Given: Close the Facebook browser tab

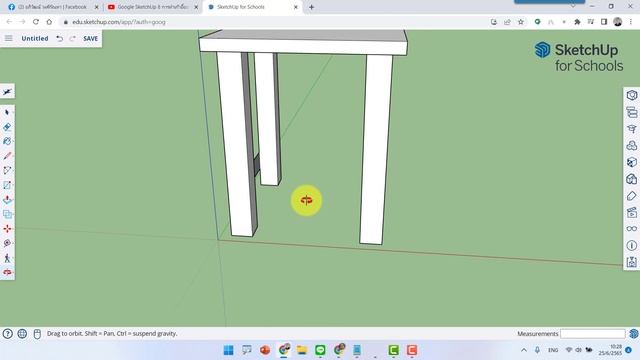Looking at the screenshot, I should pos(97,7).
